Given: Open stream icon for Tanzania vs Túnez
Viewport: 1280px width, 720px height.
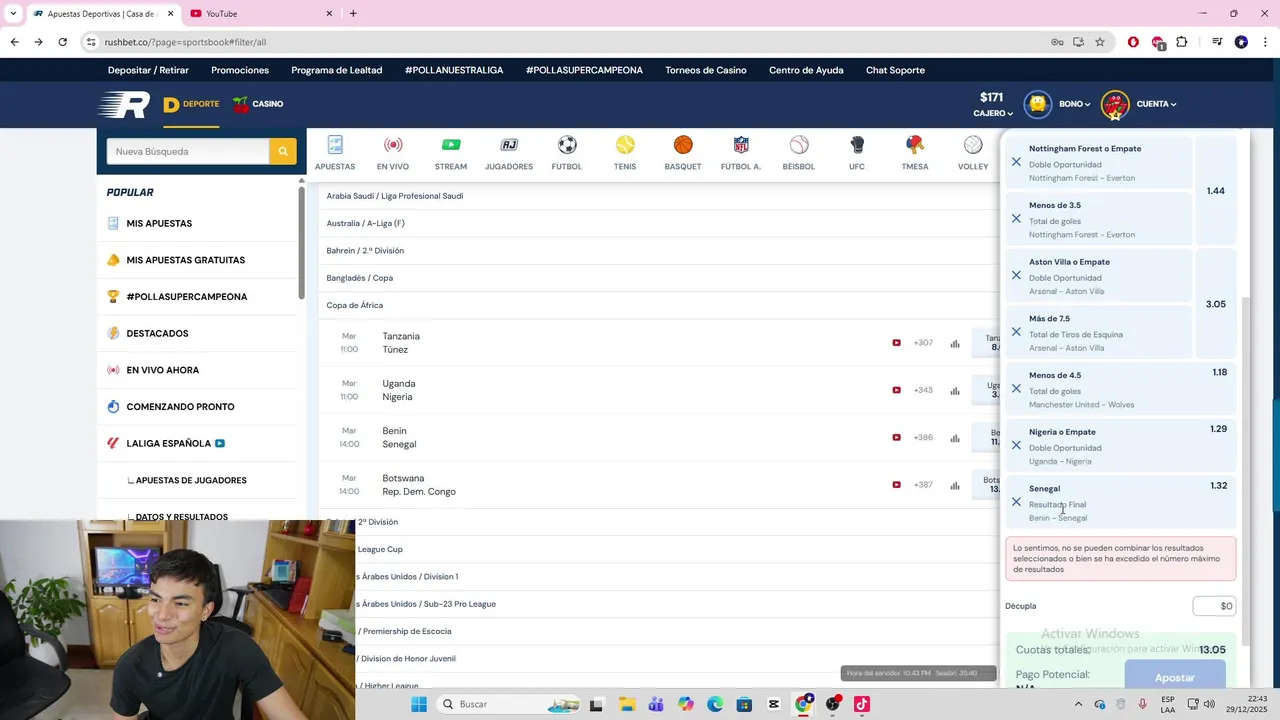Looking at the screenshot, I should [x=896, y=343].
